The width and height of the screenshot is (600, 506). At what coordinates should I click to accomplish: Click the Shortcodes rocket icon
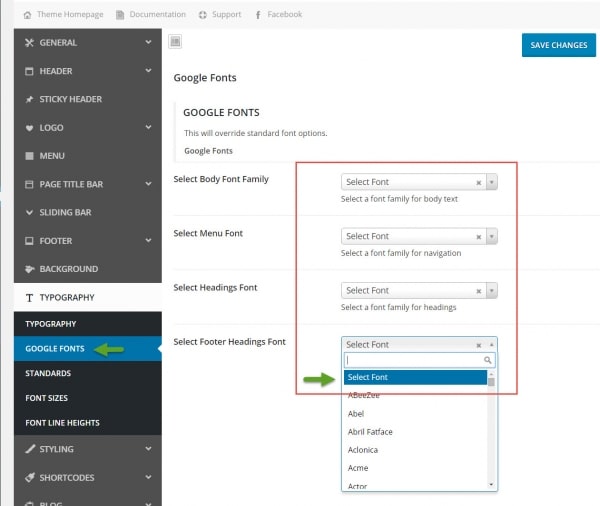pos(29,477)
